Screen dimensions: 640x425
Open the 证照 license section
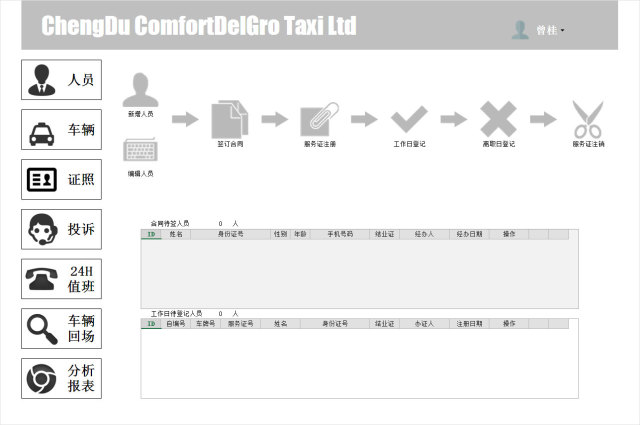[61, 179]
